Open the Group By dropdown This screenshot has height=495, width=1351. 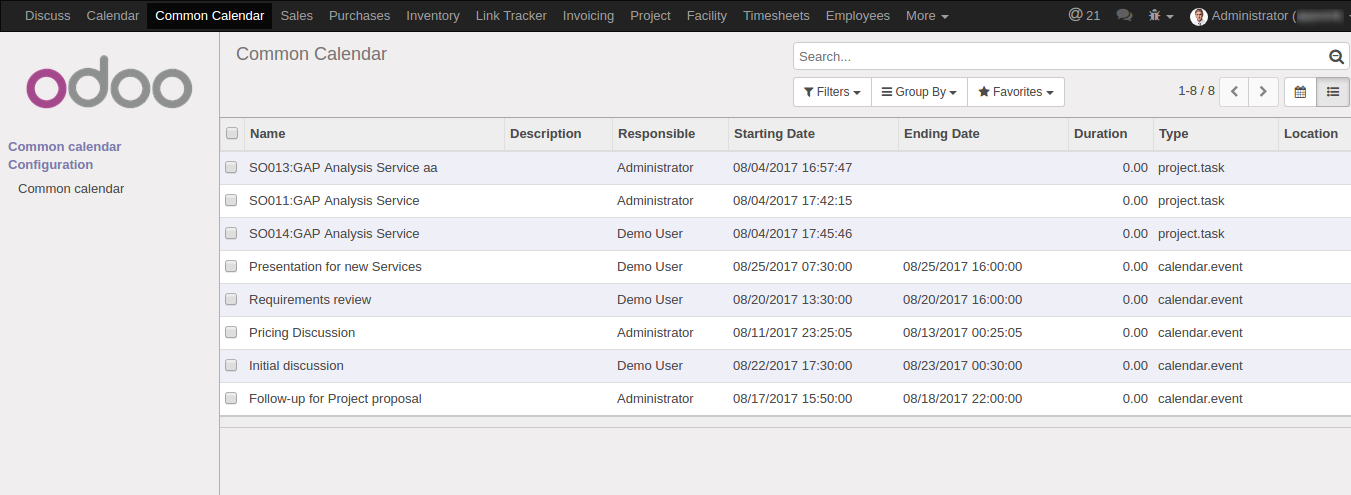point(919,92)
